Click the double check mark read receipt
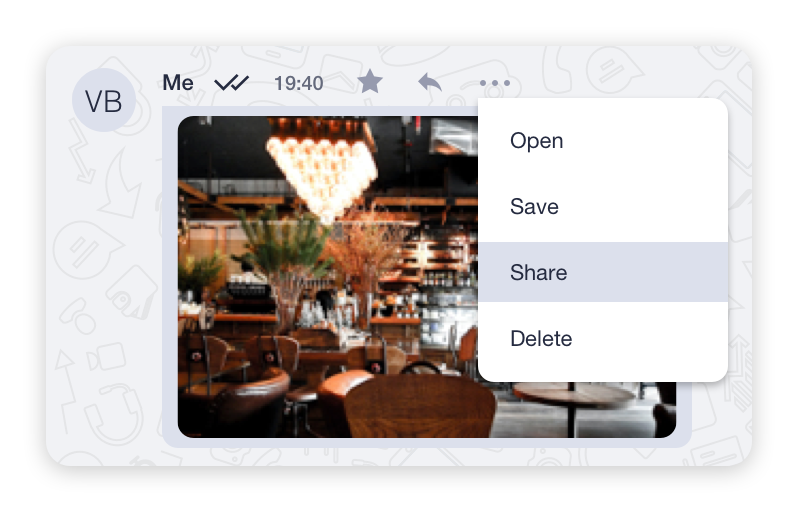The height and width of the screenshot is (526, 802). 232,82
